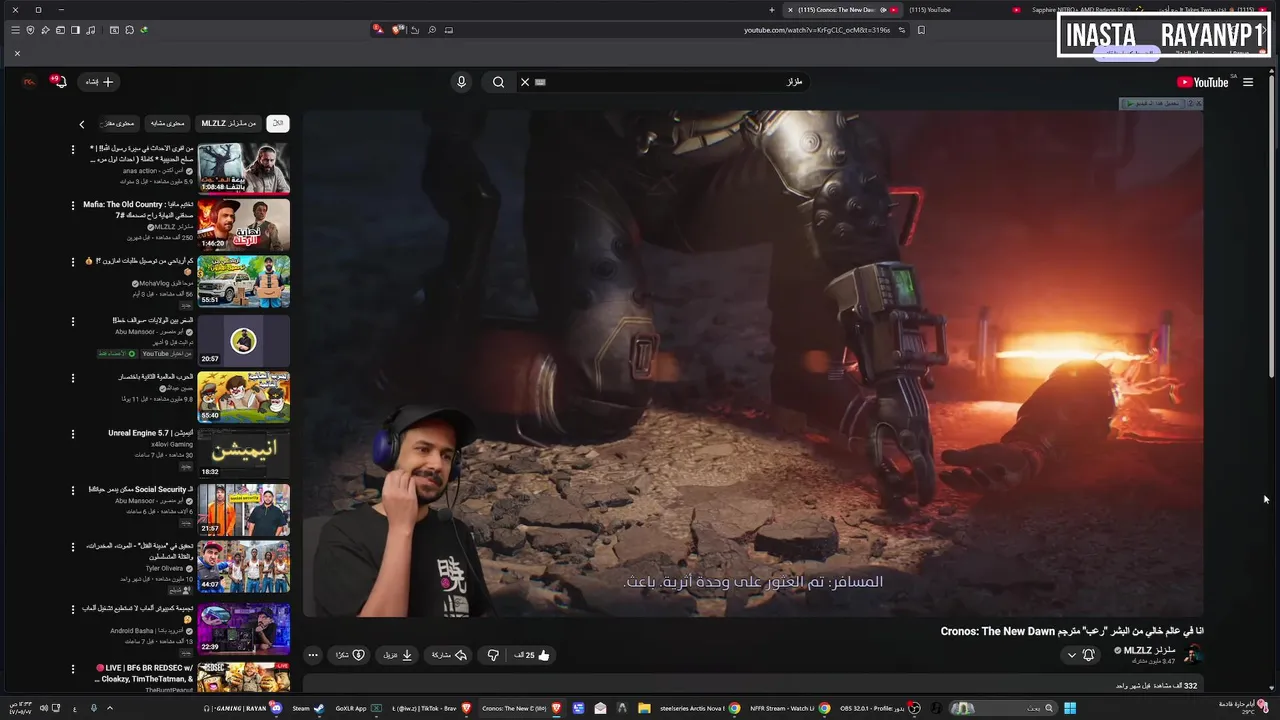Toggle MLZLZ subscription notification bell dropdown

[x=1080, y=655]
